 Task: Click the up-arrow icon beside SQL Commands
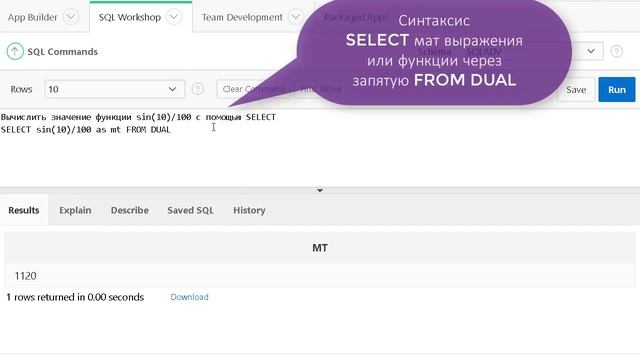(x=15, y=51)
